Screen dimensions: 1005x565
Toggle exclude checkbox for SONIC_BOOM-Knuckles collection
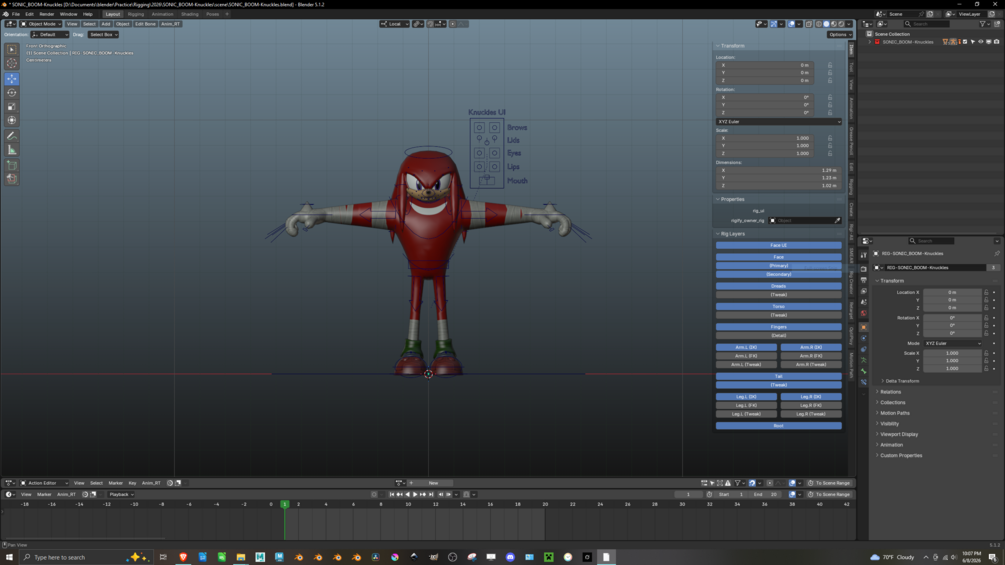point(965,42)
